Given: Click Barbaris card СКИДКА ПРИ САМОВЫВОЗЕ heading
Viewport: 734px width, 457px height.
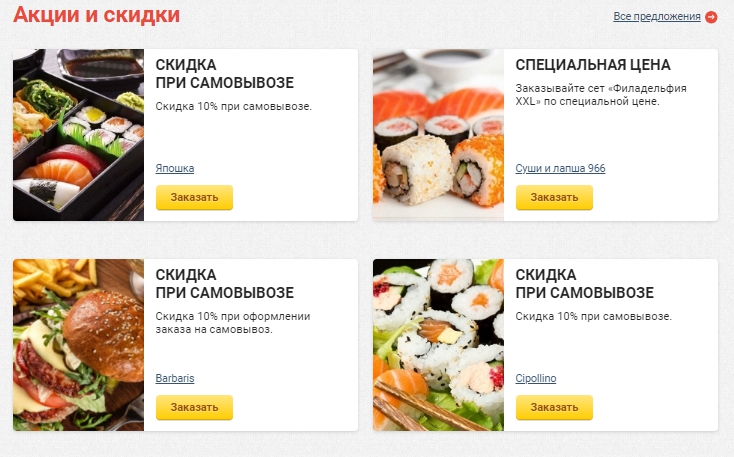Looking at the screenshot, I should click(x=225, y=284).
